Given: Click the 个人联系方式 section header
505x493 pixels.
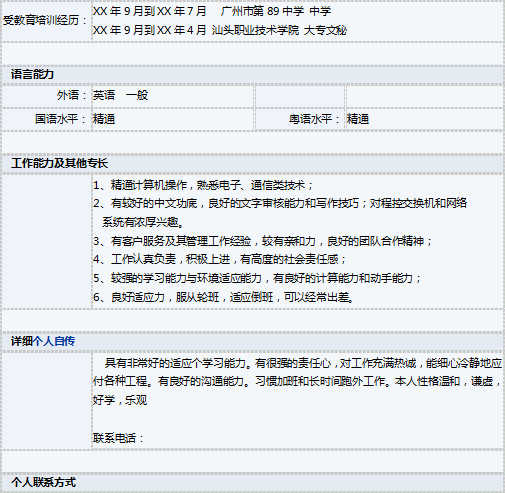Looking at the screenshot, I should 43,482.
